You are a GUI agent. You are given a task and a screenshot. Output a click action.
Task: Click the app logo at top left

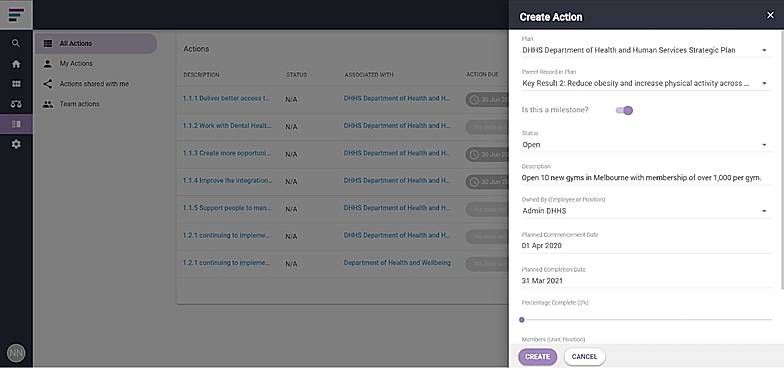tap(16, 14)
